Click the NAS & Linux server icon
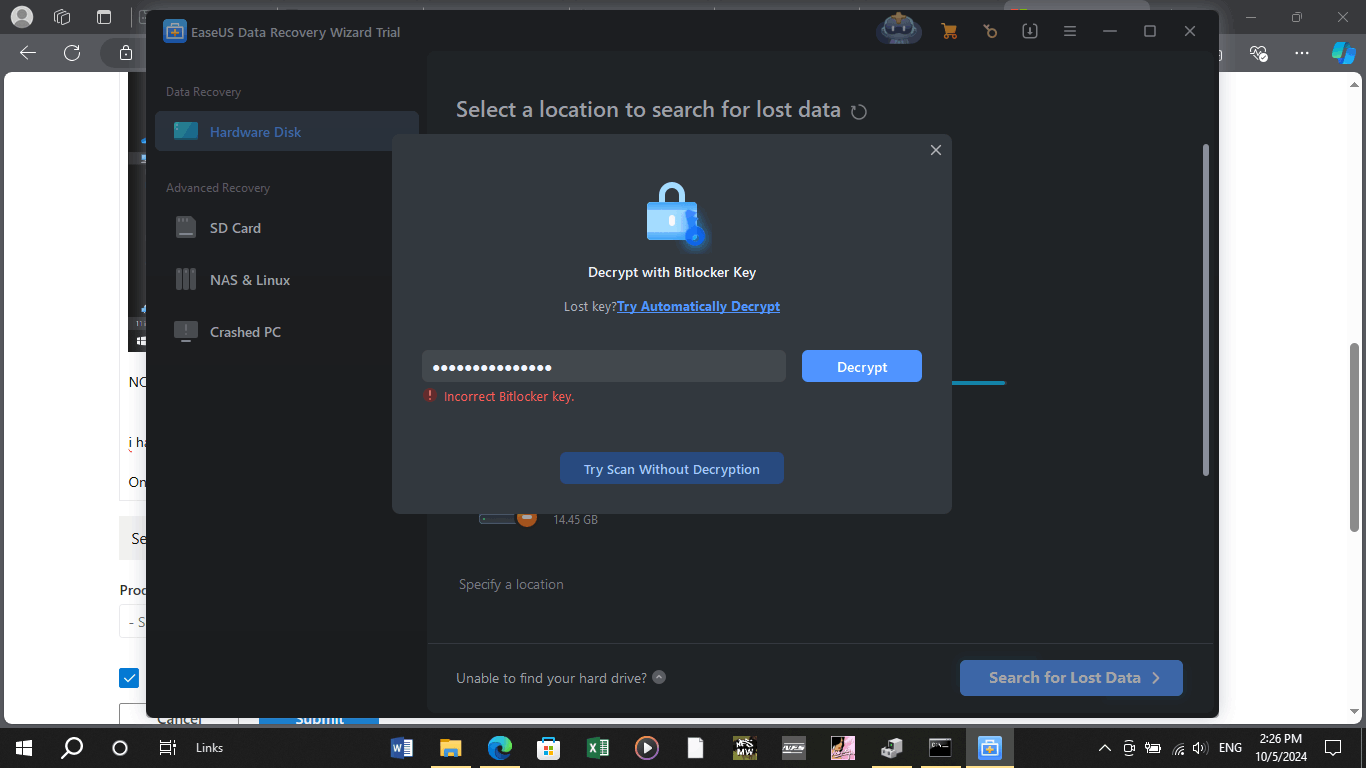The image size is (1366, 768). tap(186, 279)
